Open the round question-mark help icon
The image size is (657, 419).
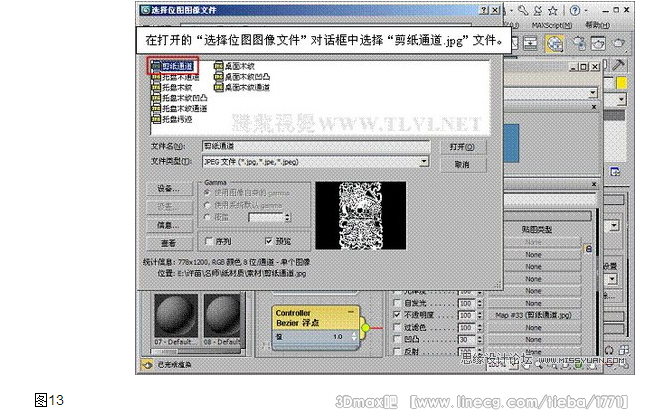click(575, 10)
